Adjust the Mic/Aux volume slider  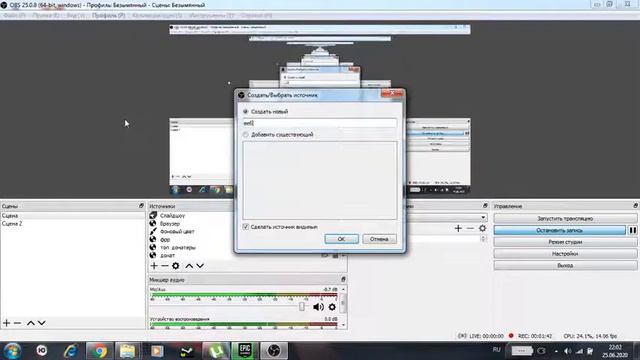[x=302, y=307]
